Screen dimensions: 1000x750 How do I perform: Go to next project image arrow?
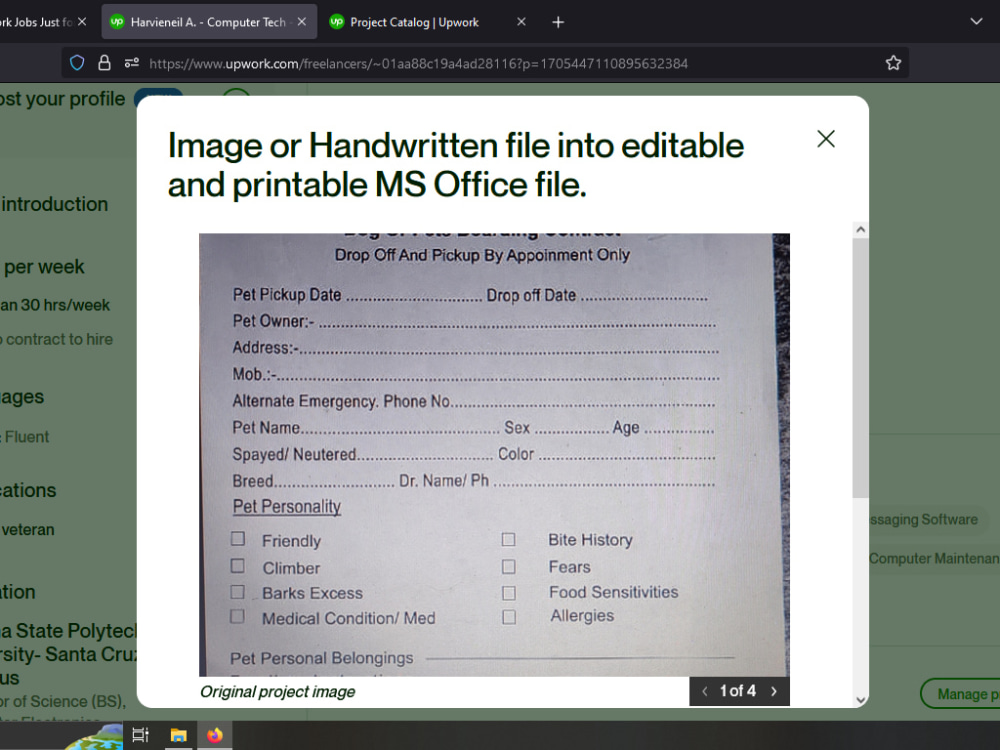774,691
